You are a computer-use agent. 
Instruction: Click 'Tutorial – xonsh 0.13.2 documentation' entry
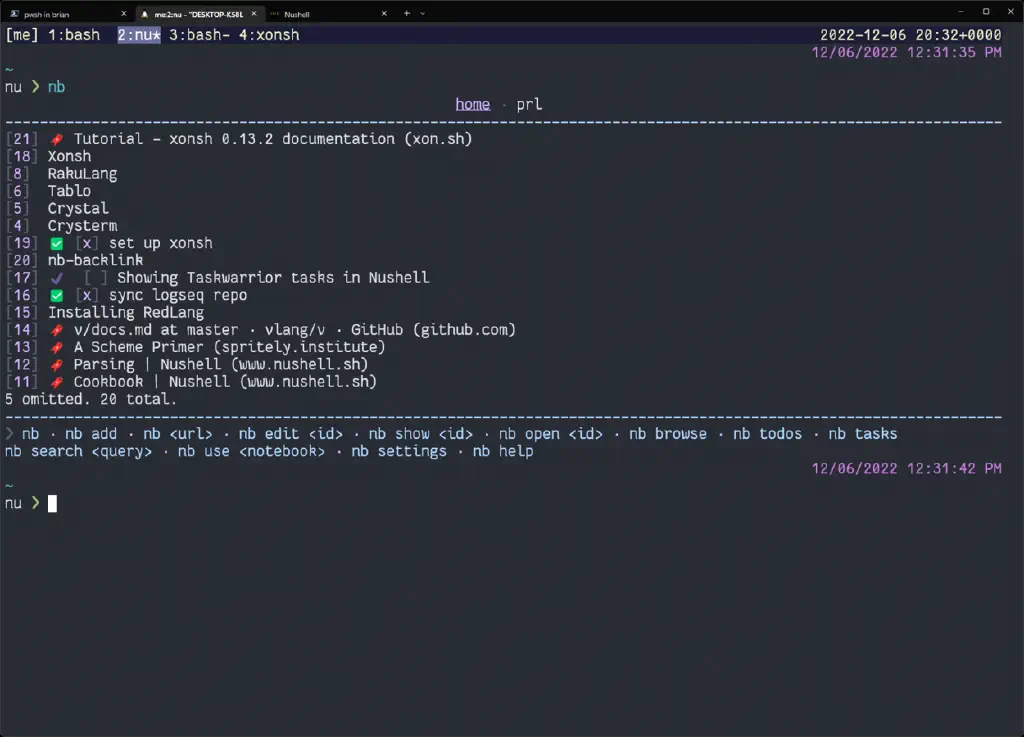click(x=272, y=139)
